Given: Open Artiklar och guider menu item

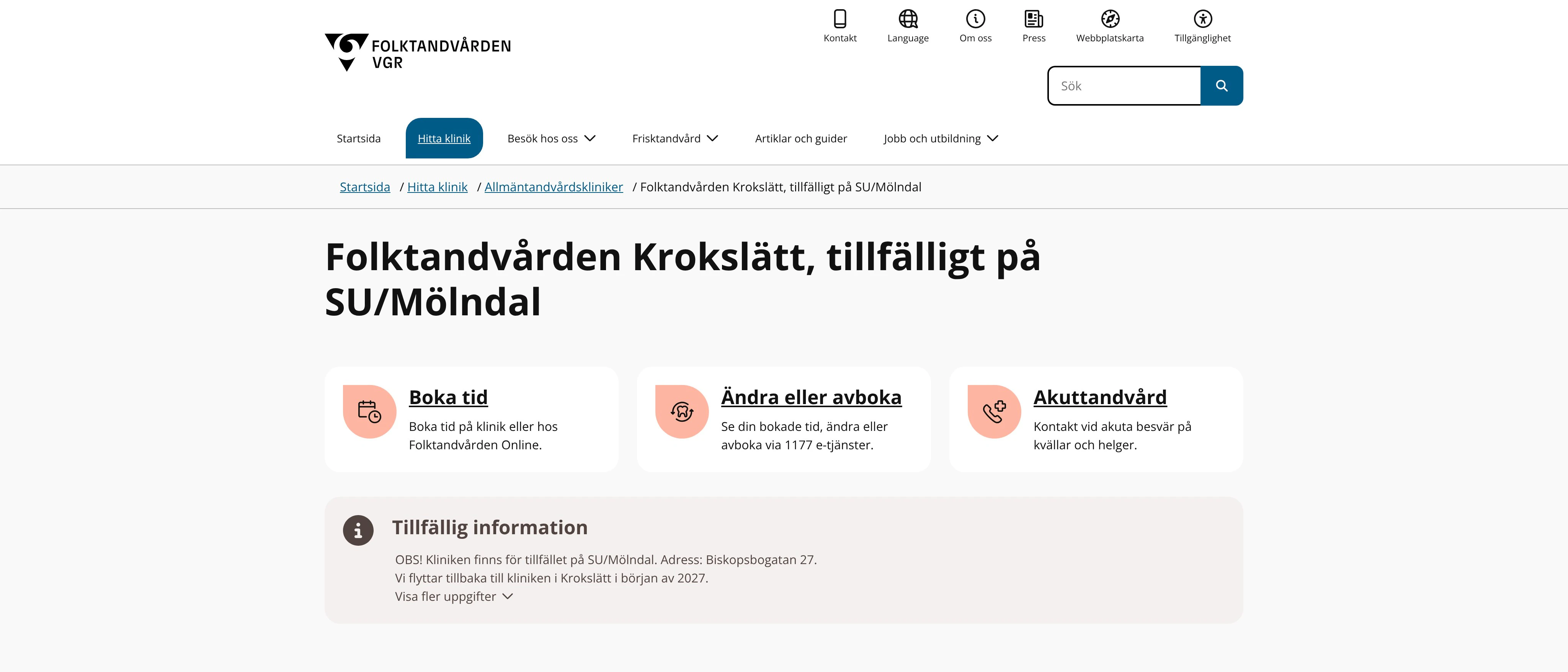Looking at the screenshot, I should click(801, 139).
